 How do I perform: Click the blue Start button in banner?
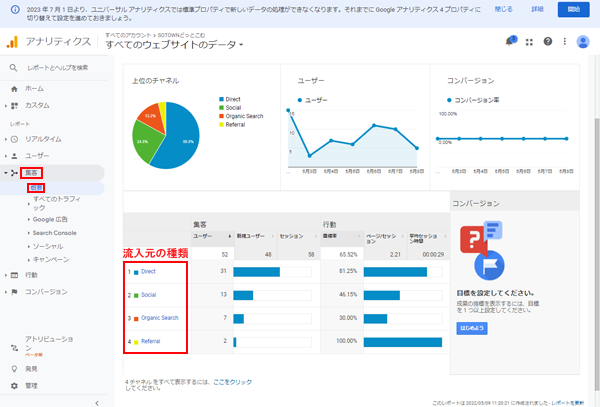573,10
